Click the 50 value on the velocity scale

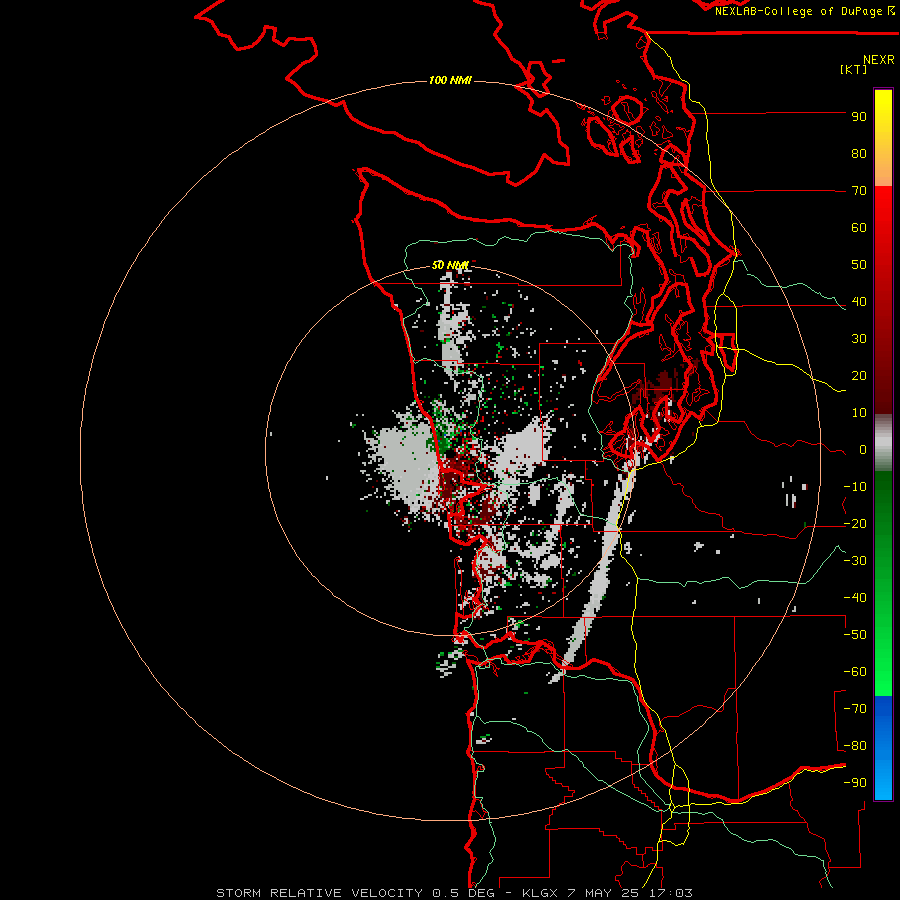(x=859, y=265)
